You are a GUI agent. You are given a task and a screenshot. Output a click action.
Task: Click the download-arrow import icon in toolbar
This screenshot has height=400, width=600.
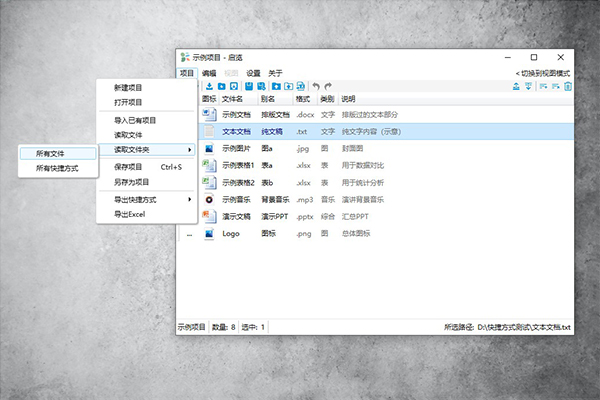click(209, 86)
